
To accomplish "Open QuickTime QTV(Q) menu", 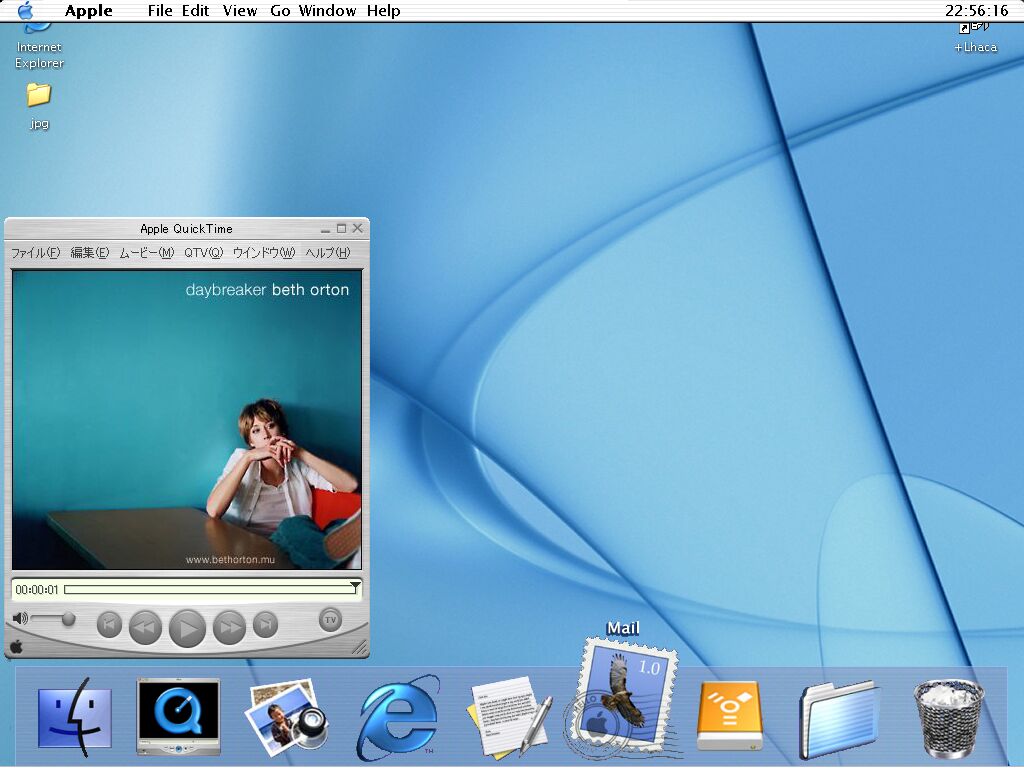I will (x=203, y=252).
